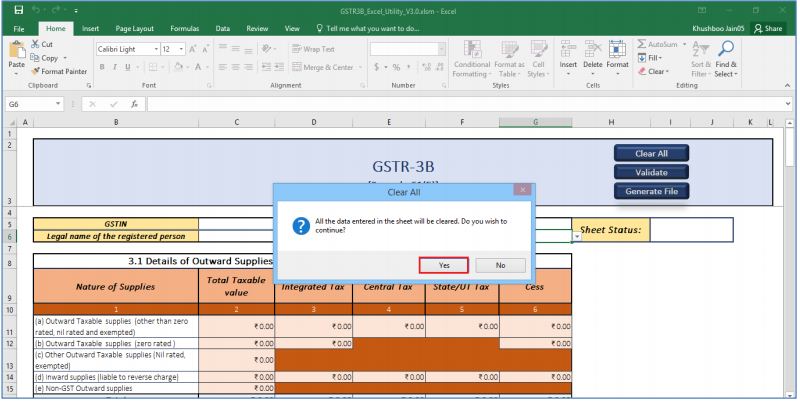Toggle Italic formatting
This screenshot has height=401, width=800.
115,67
